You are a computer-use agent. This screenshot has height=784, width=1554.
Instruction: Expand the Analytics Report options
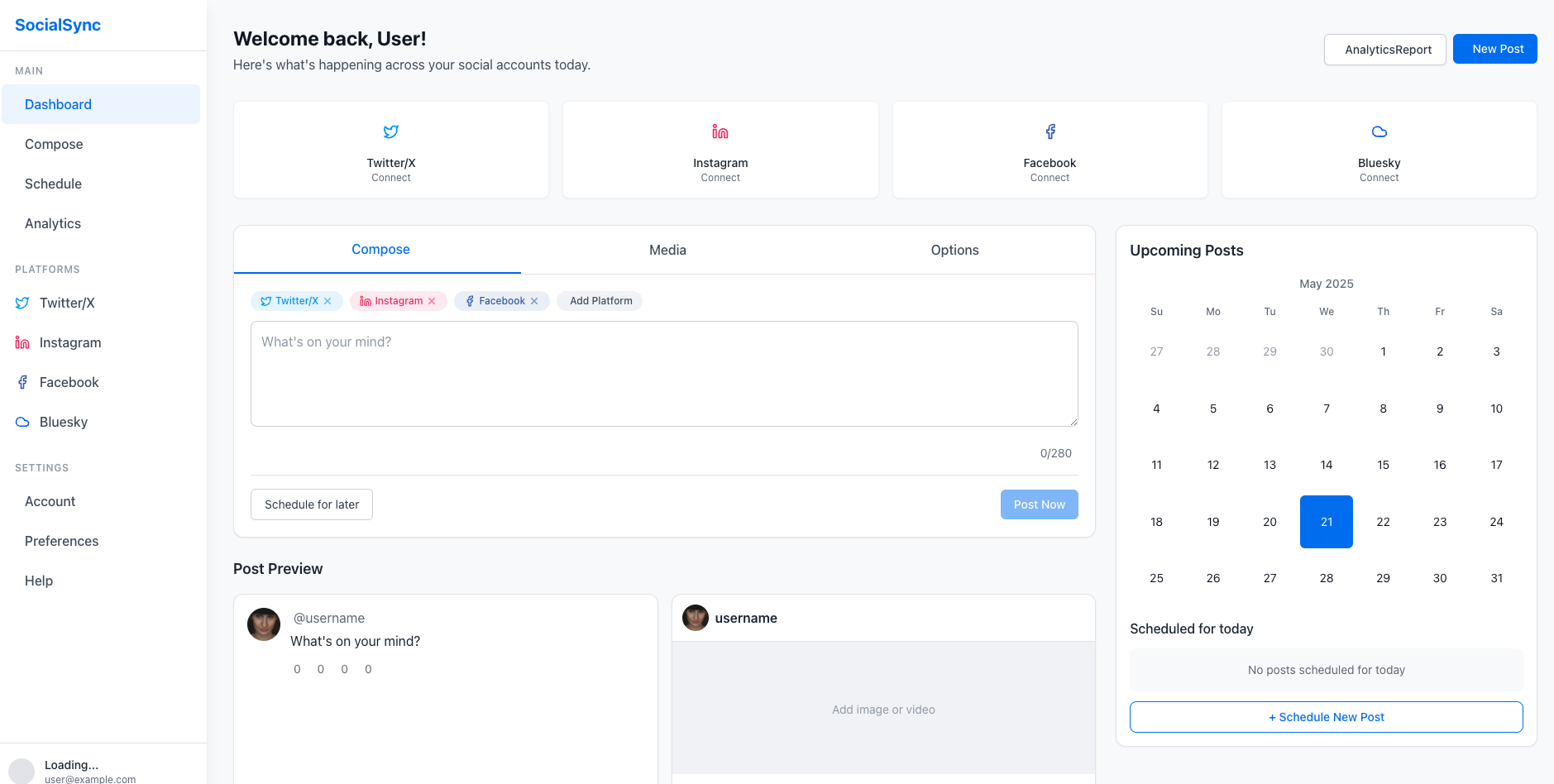pos(1384,49)
